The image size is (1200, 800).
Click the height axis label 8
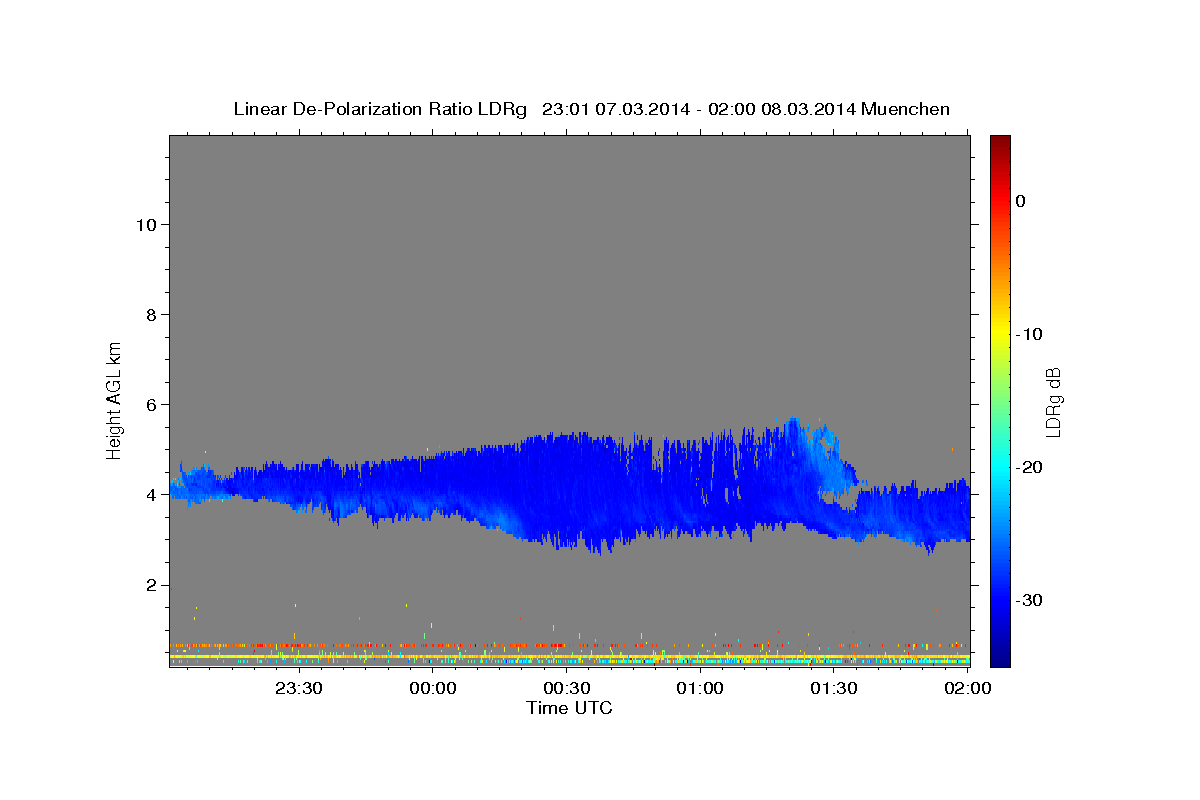pos(151,314)
